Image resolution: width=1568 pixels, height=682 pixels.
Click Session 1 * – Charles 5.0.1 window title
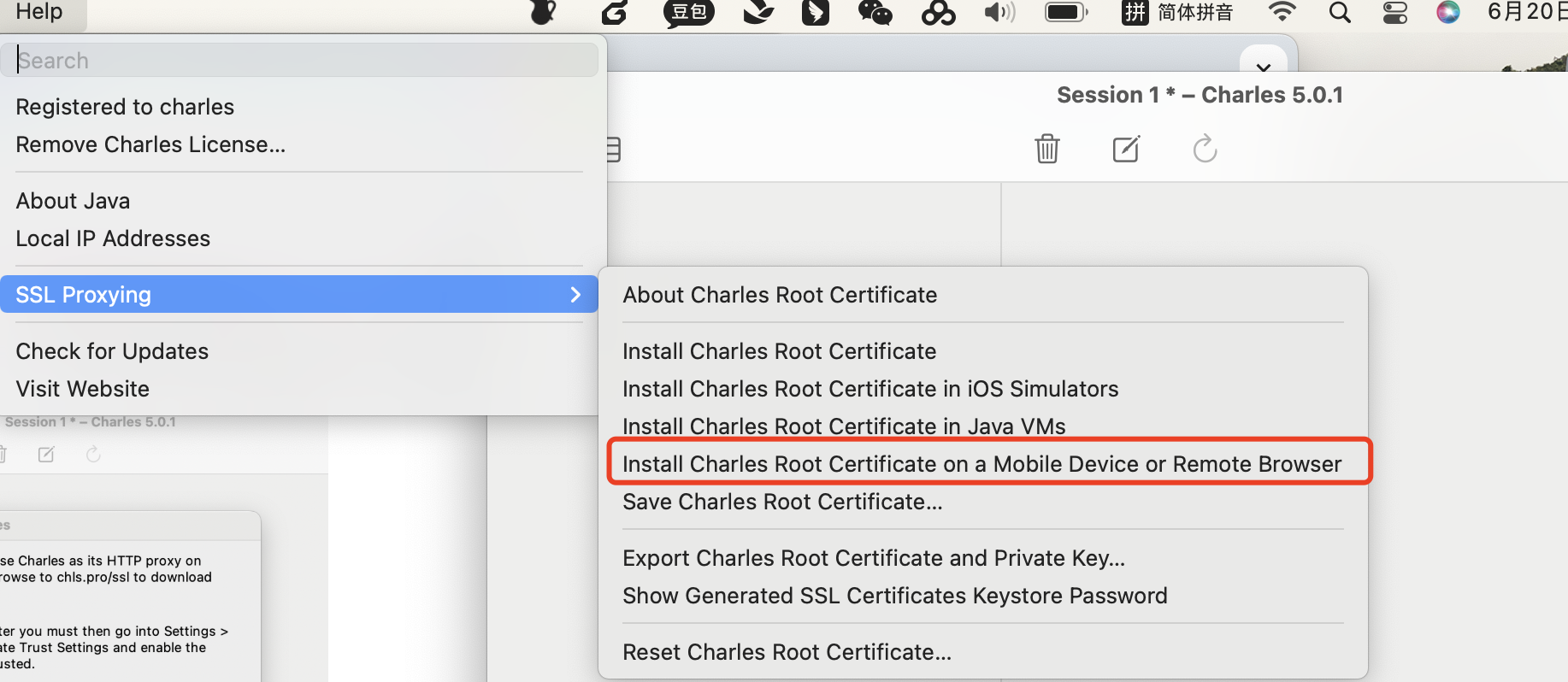tap(1200, 95)
